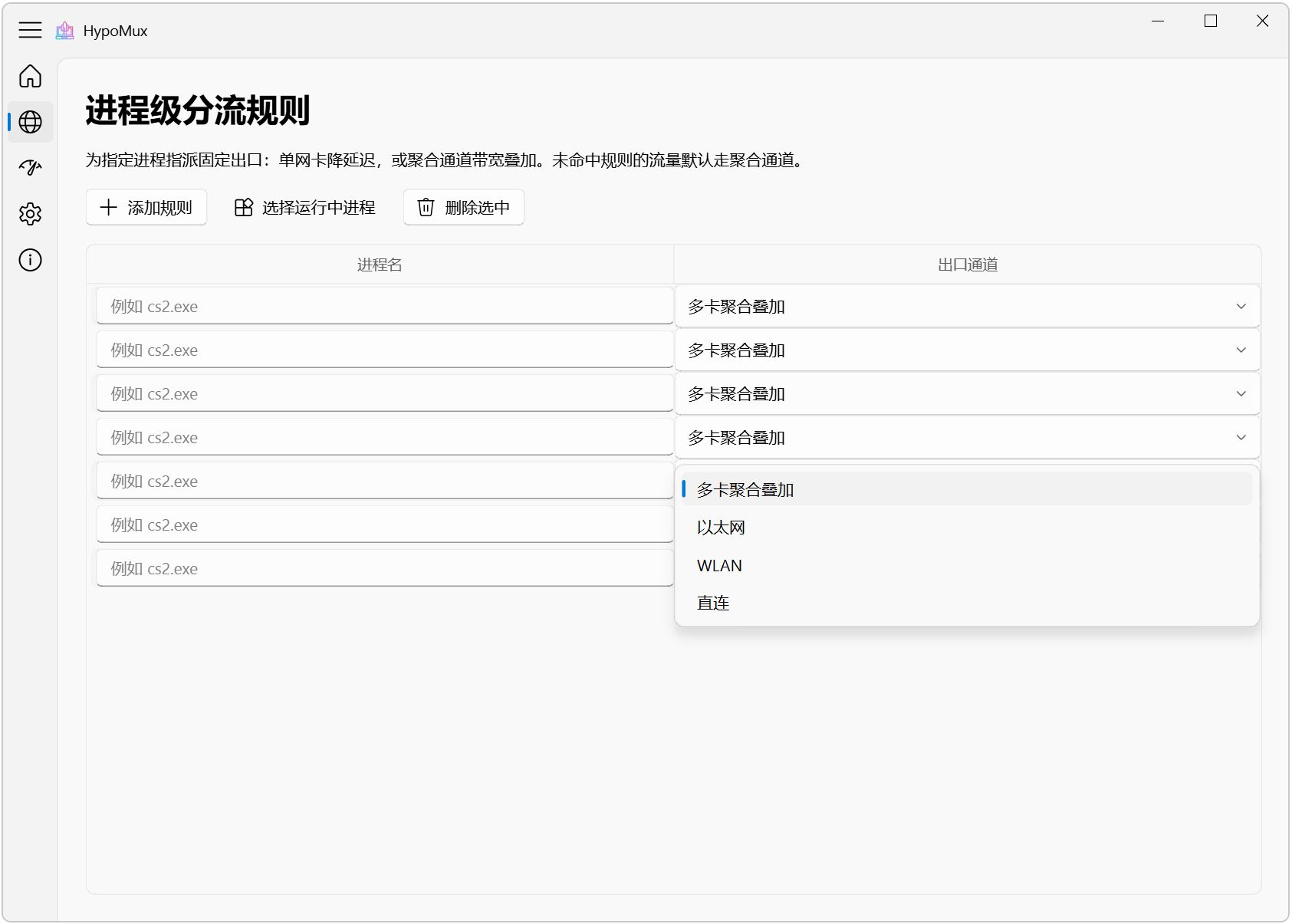
Task: Click the 进程级分流规则 page title
Action: pyautogui.click(x=198, y=110)
